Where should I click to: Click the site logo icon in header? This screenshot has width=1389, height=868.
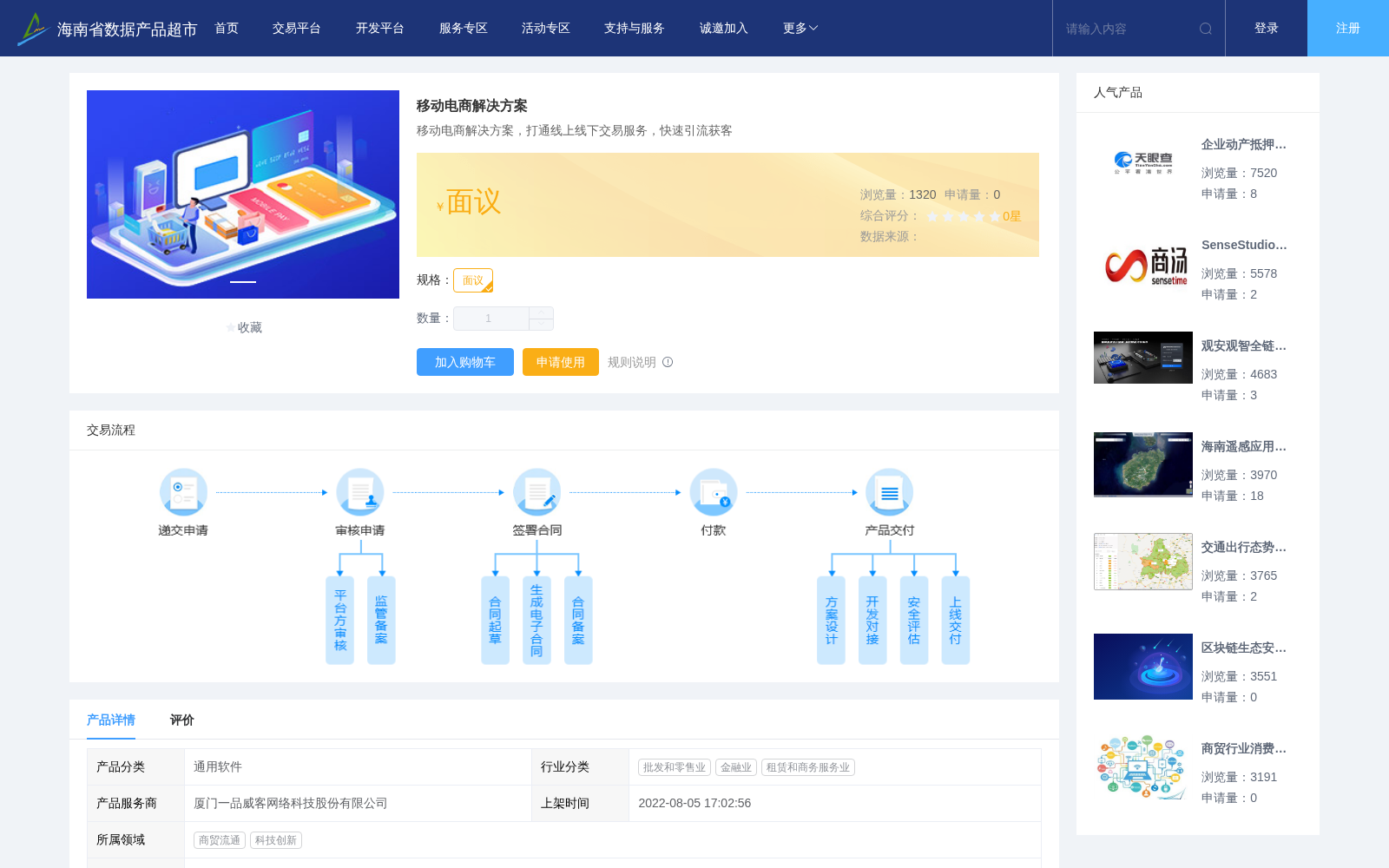pos(33,29)
